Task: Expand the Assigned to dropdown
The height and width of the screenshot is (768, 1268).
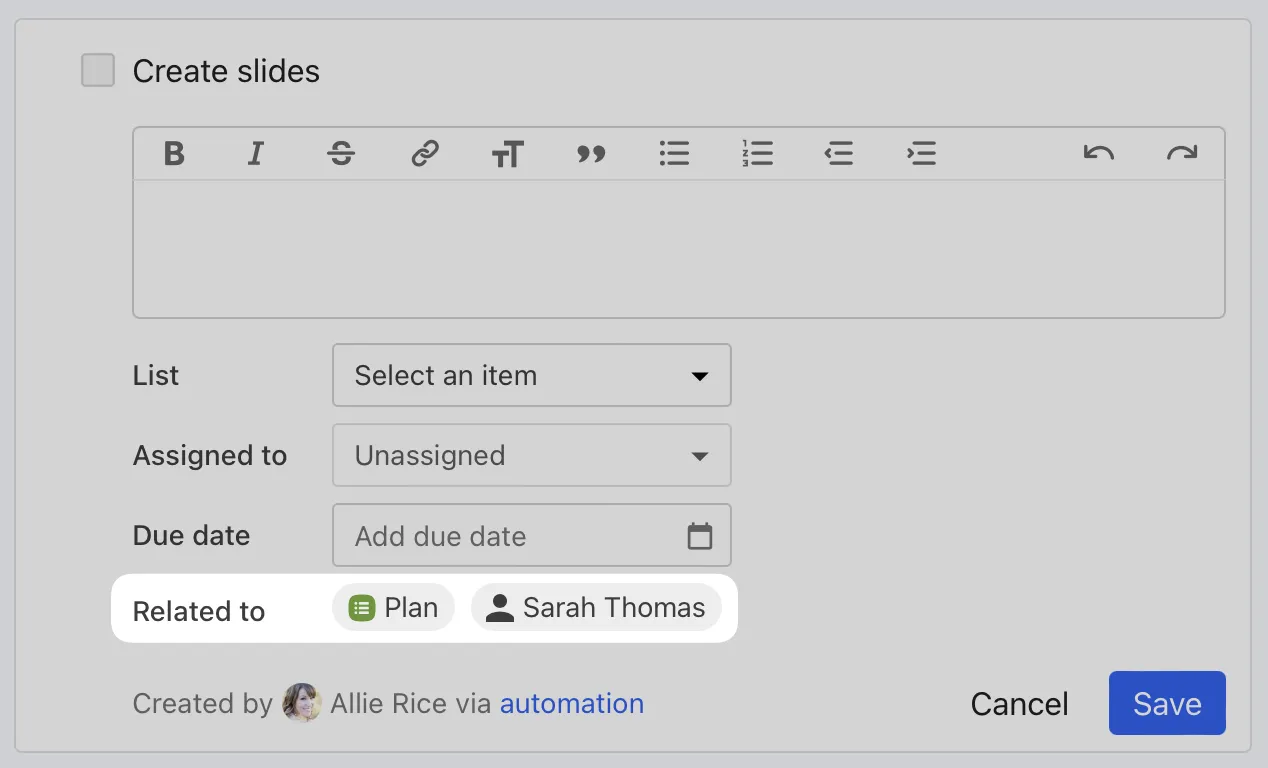Action: point(531,455)
